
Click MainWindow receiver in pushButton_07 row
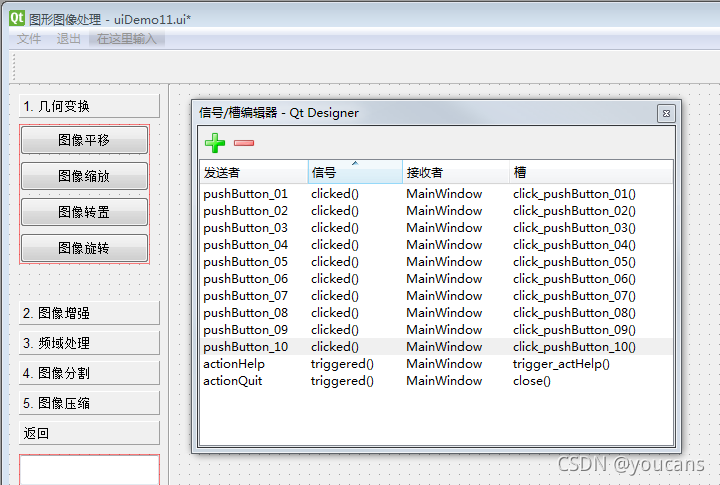[444, 296]
